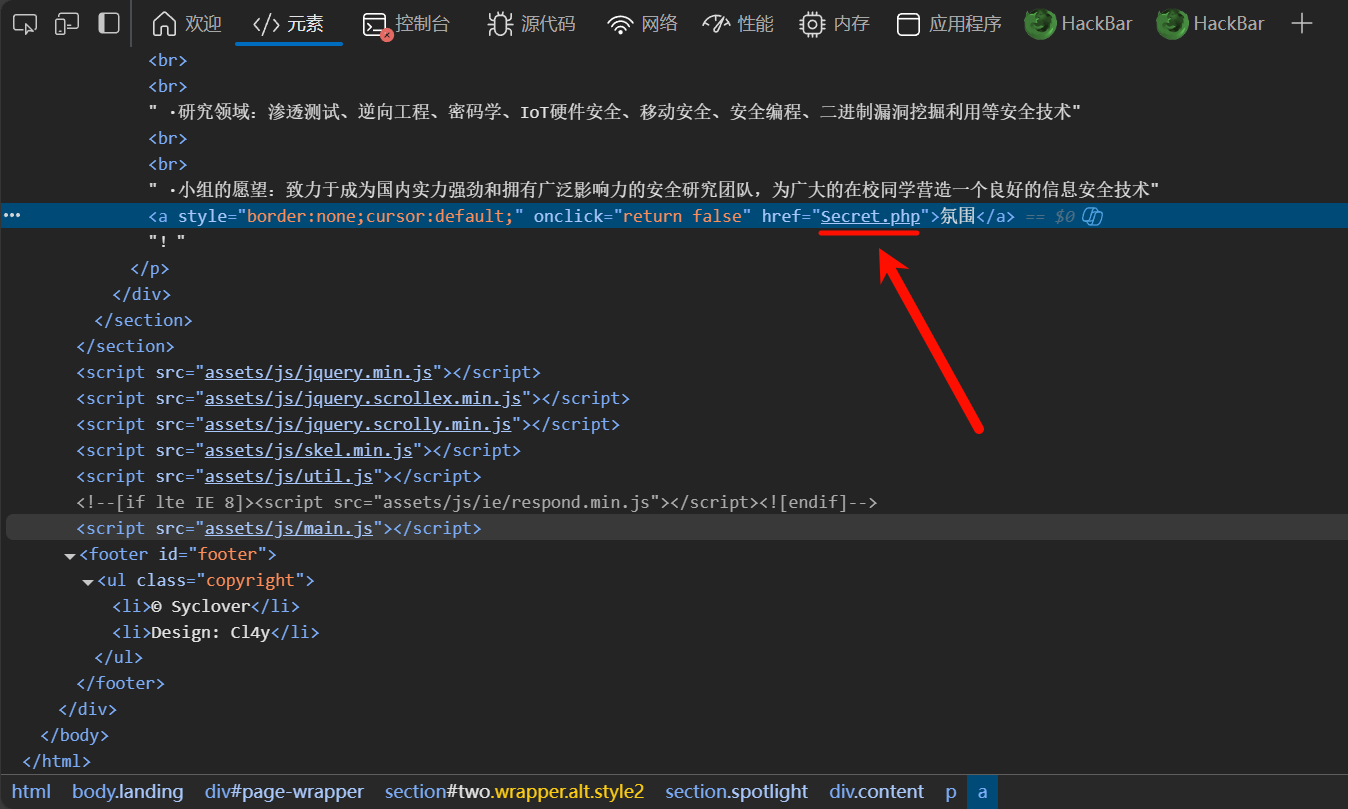Open the 控制台 console tab

tap(405, 24)
